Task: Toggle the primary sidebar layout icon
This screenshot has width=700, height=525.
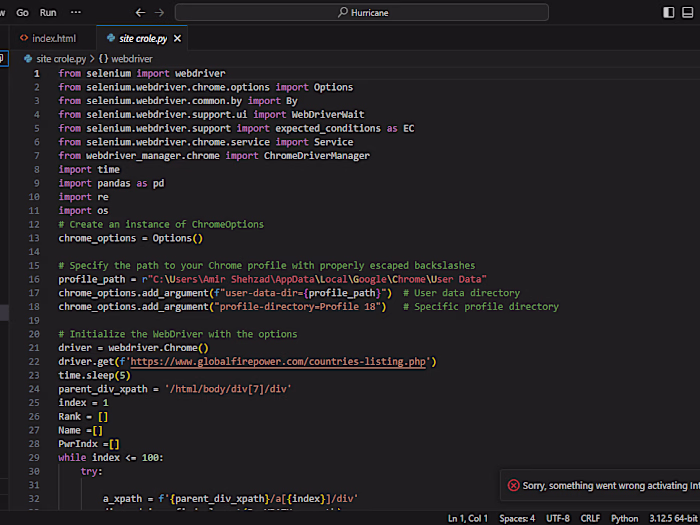Action: pos(669,13)
